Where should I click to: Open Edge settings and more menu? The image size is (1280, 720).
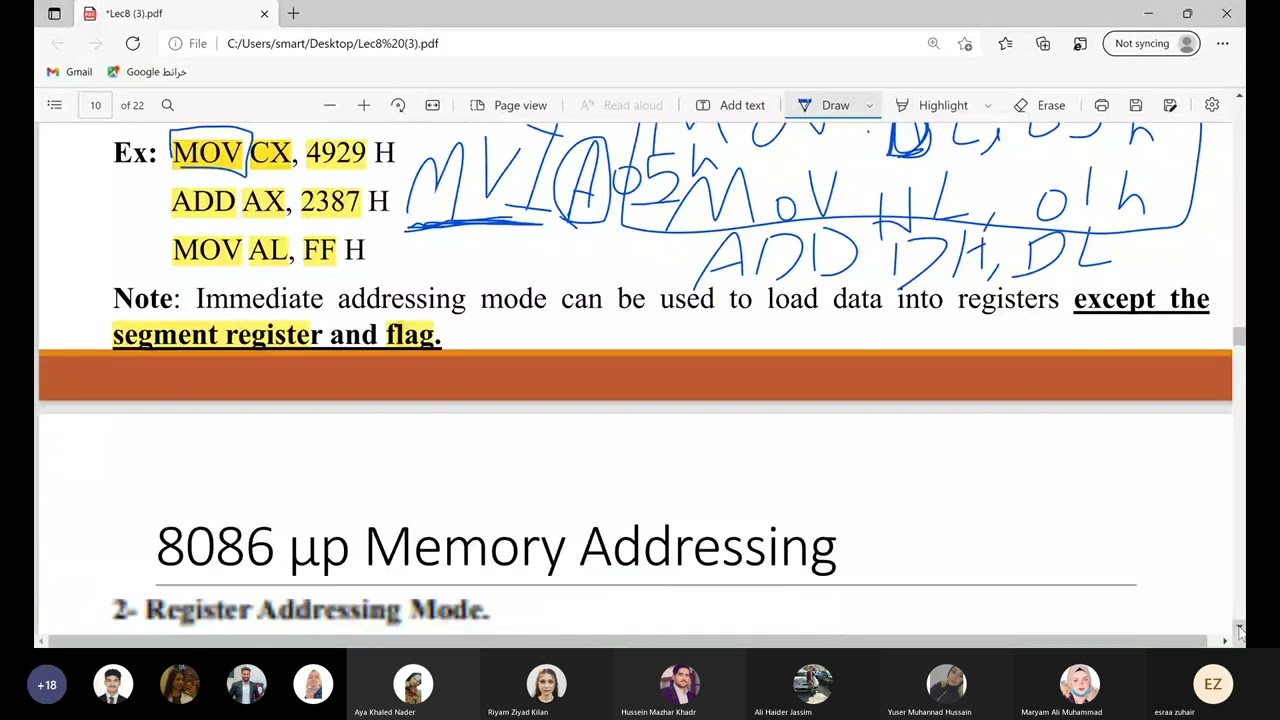point(1222,44)
